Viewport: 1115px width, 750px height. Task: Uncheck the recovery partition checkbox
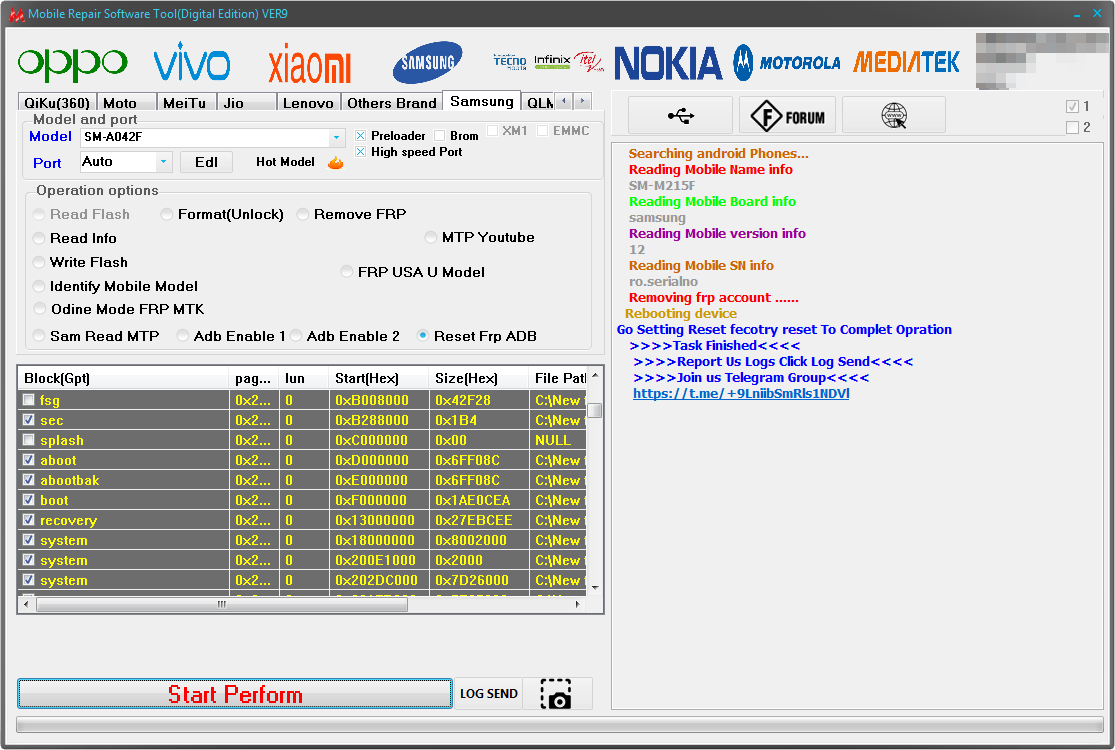click(x=28, y=519)
